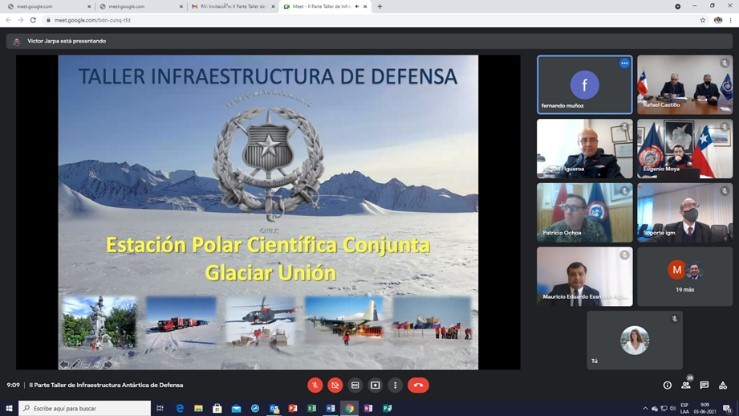739x416 pixels.
Task: Switch to the Gmail invitation tab
Action: coord(231,7)
